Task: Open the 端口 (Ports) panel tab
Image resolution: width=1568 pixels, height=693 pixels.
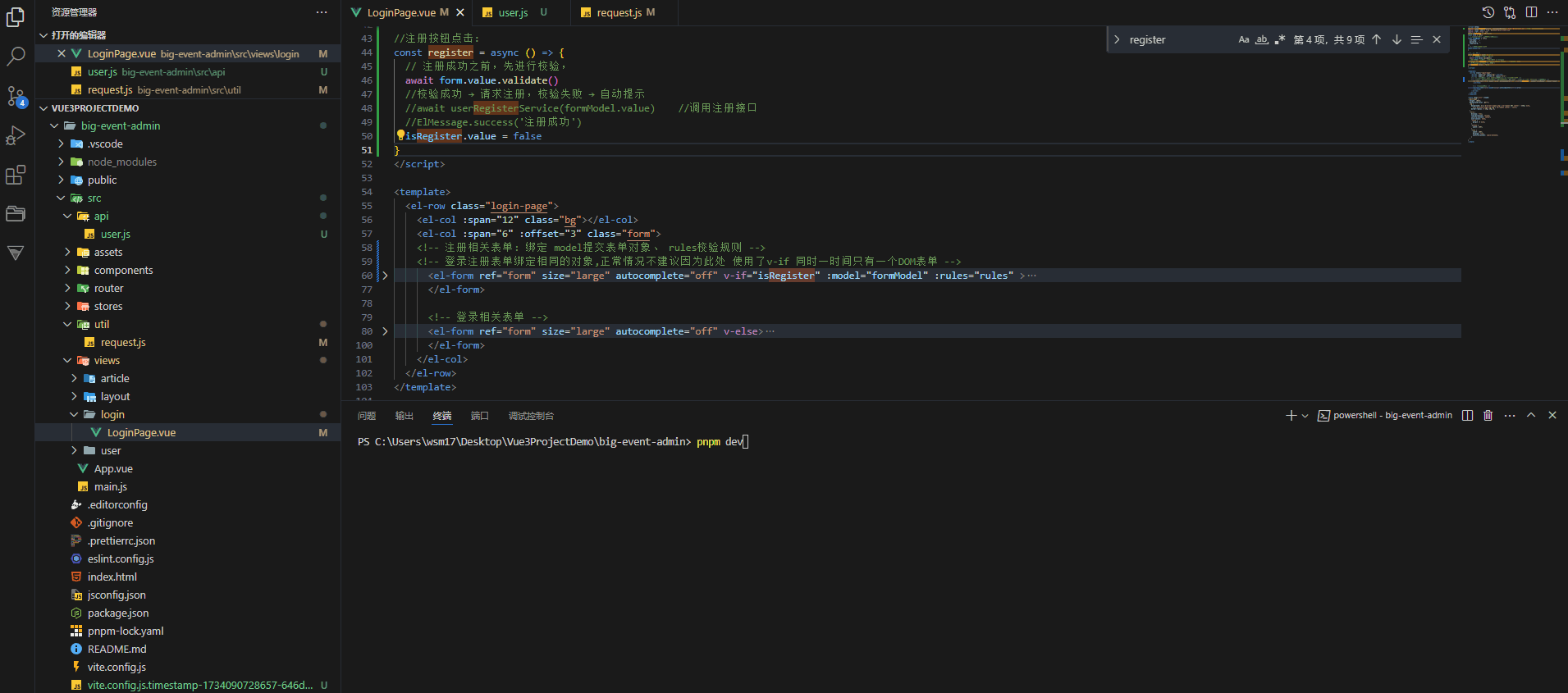Action: tap(480, 416)
